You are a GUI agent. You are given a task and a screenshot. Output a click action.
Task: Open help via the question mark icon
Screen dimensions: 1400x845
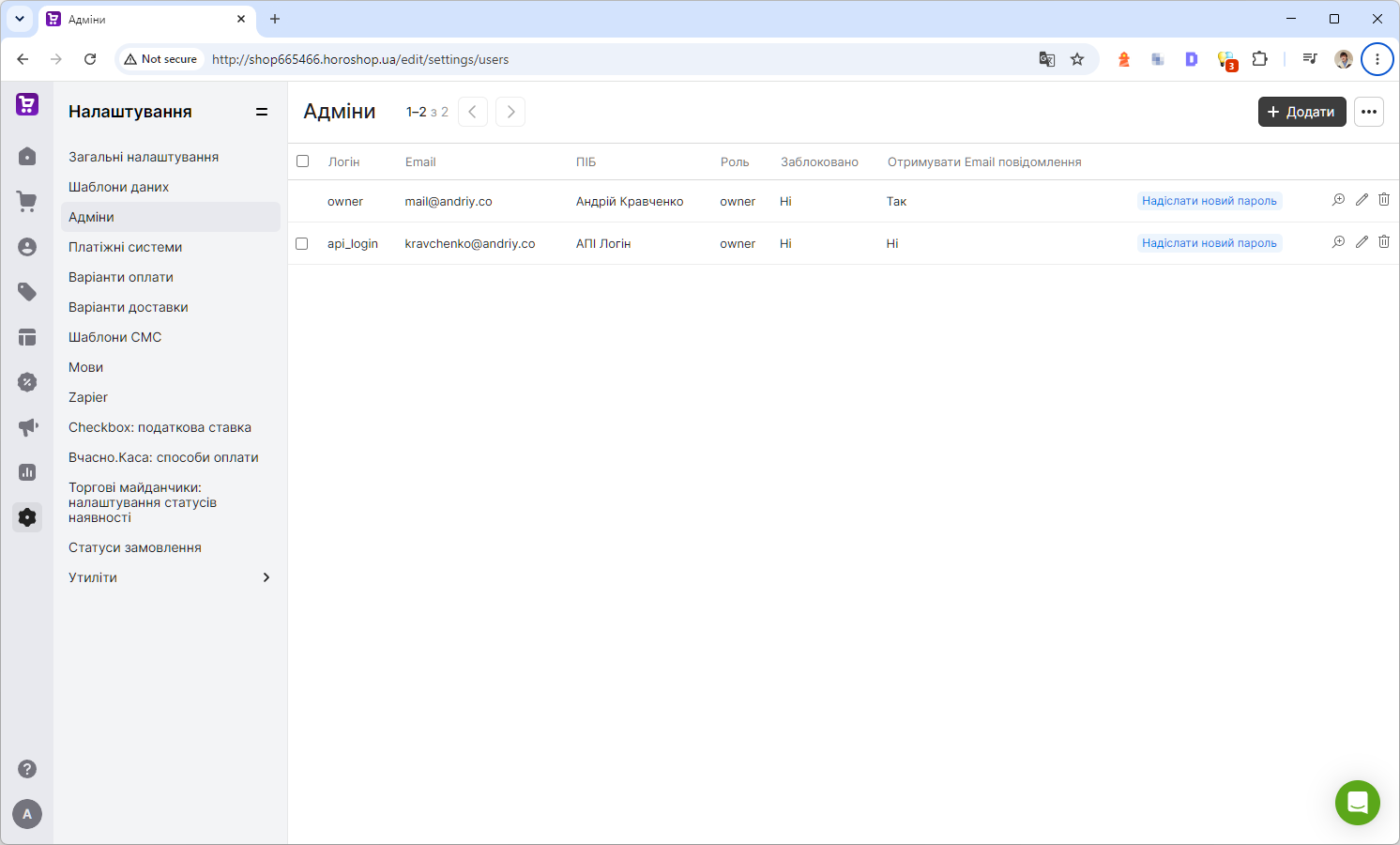point(27,769)
